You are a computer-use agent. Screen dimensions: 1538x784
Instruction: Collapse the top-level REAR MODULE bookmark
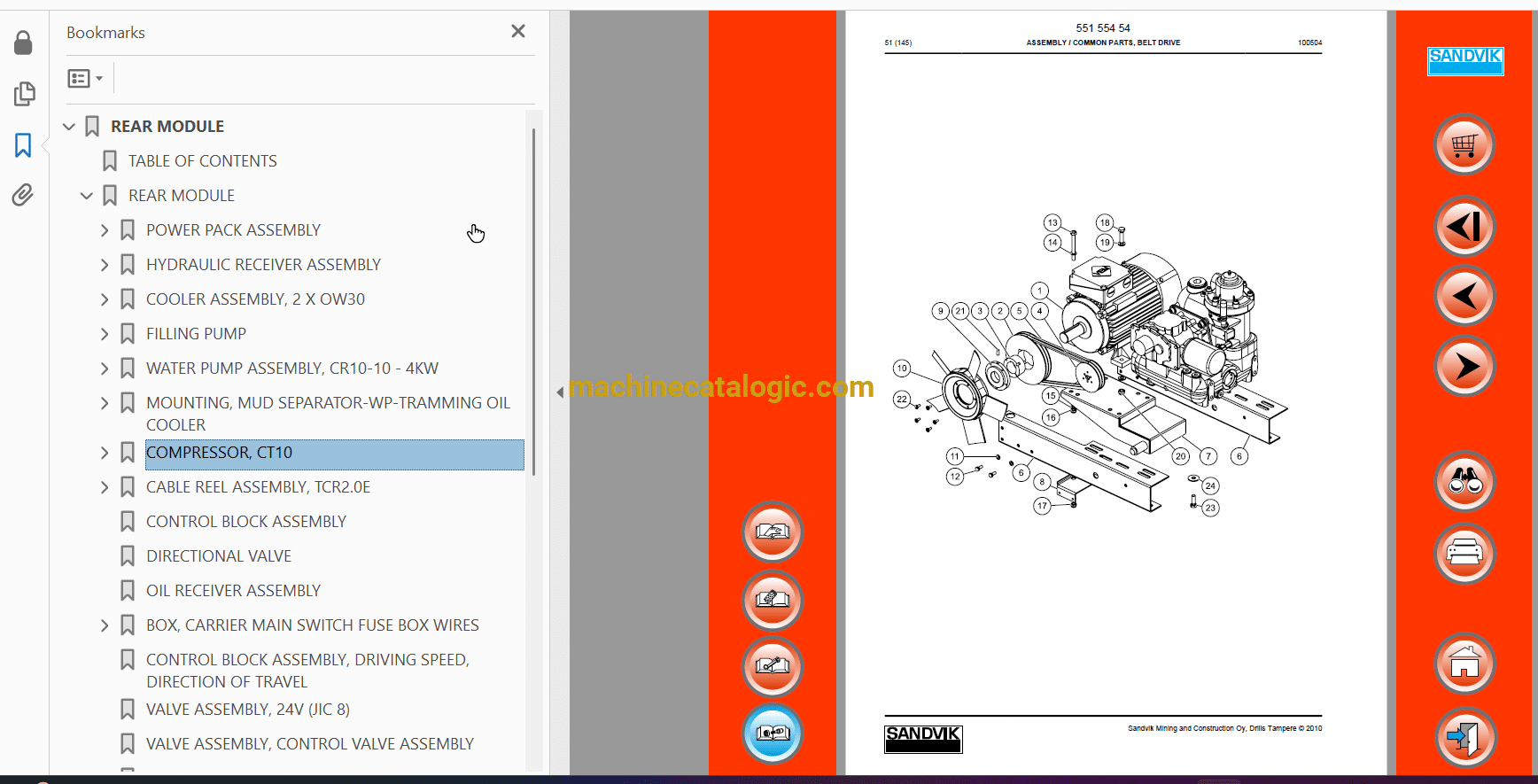coord(69,127)
